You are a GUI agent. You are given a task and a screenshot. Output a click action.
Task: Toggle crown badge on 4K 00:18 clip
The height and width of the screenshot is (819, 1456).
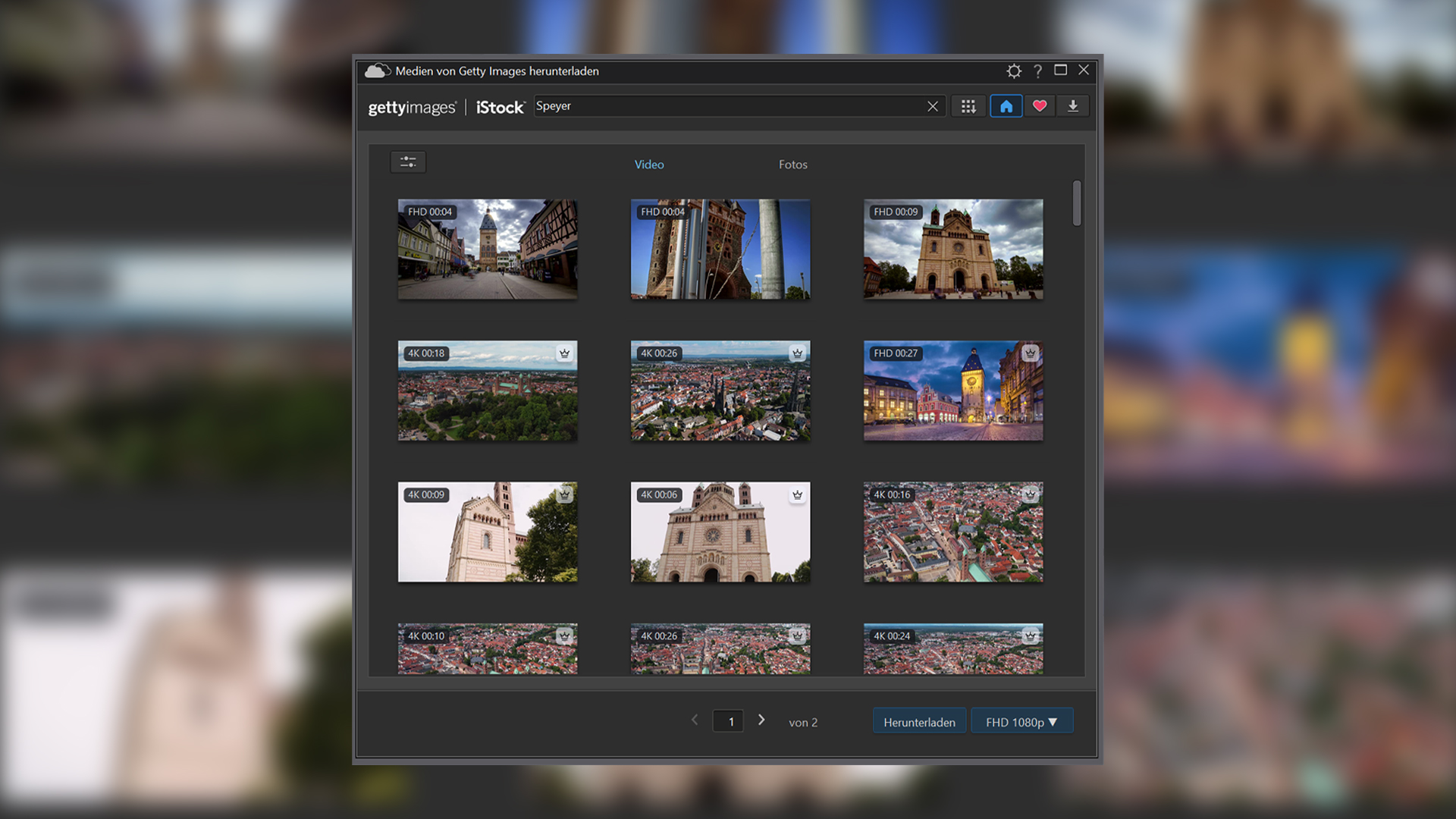pos(564,353)
